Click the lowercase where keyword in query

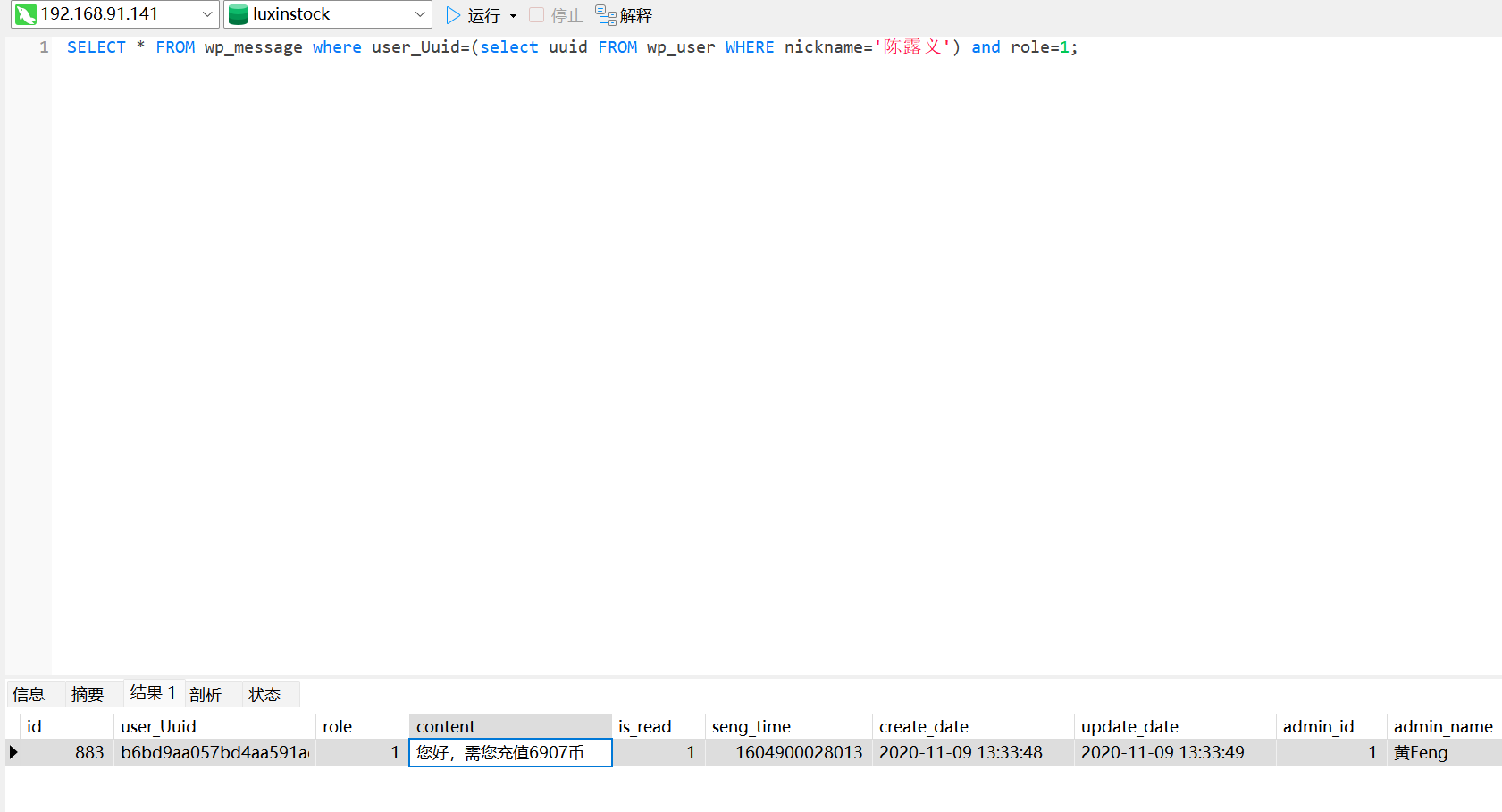tap(337, 47)
